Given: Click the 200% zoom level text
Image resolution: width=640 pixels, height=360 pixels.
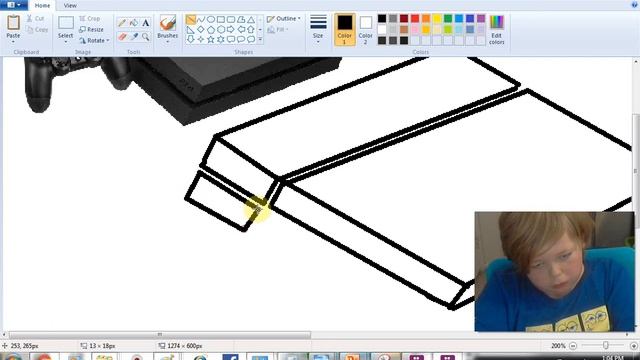Looking at the screenshot, I should click(558, 346).
